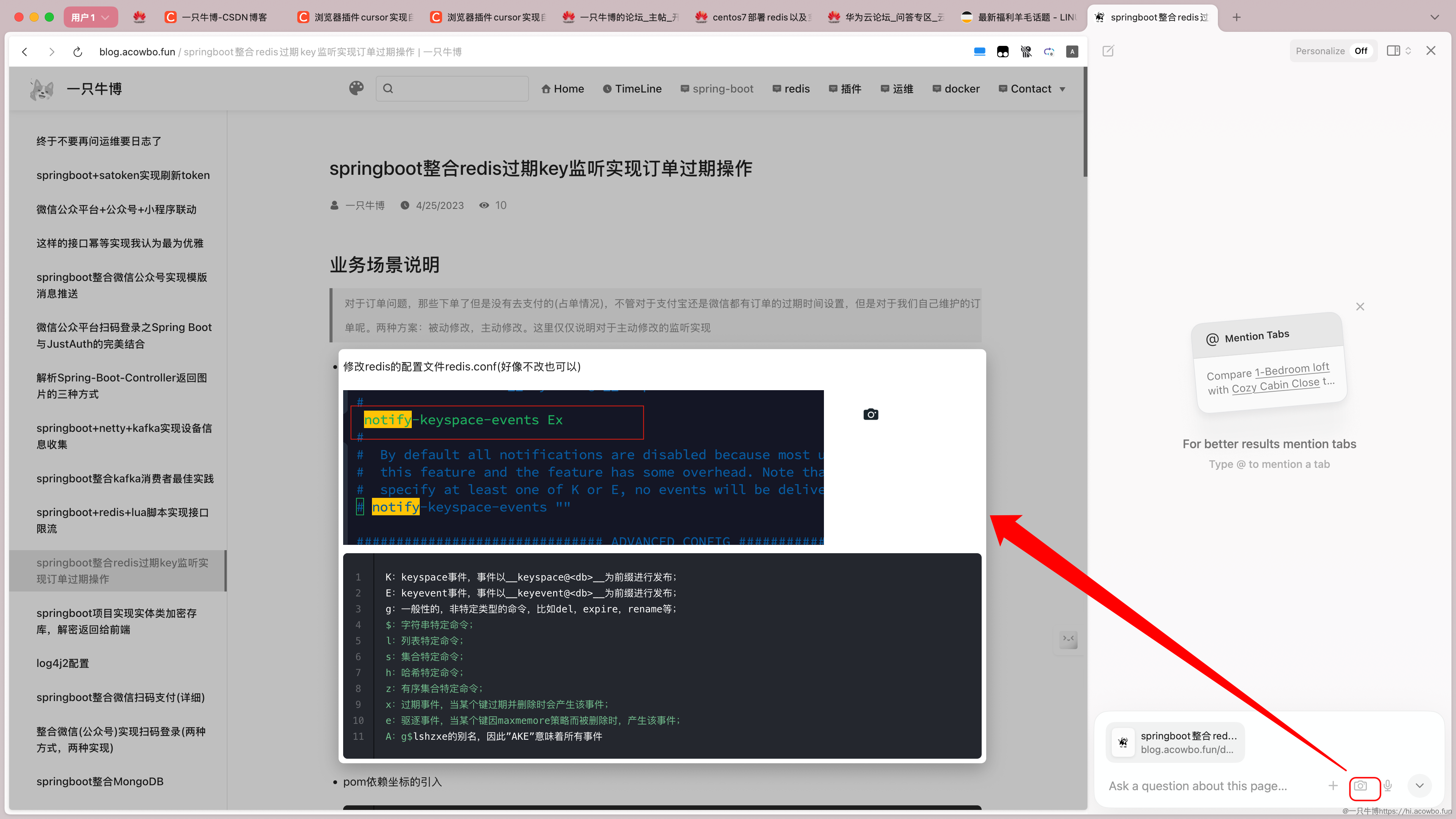Expand the Contact menu in the navbar

tap(1032, 89)
